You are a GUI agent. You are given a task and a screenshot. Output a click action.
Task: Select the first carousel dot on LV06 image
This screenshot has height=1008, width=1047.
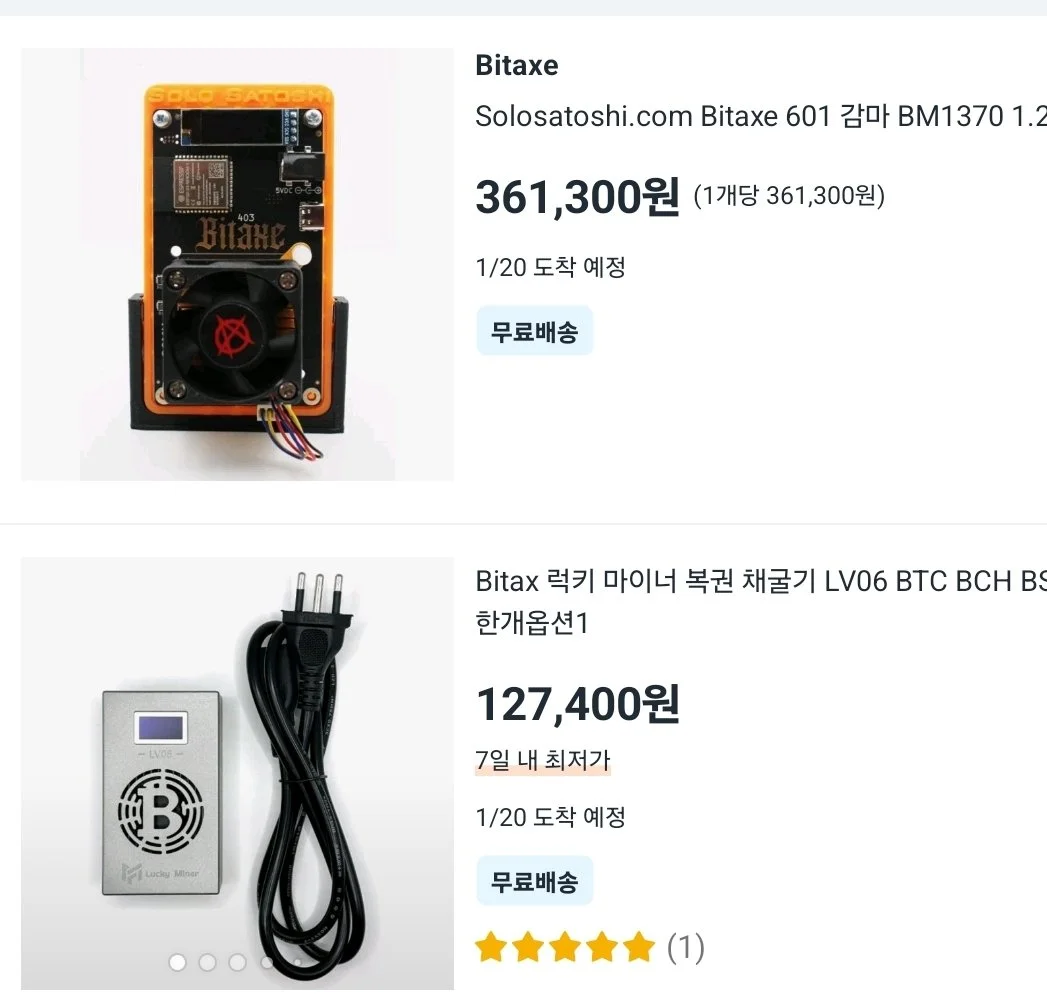point(178,962)
